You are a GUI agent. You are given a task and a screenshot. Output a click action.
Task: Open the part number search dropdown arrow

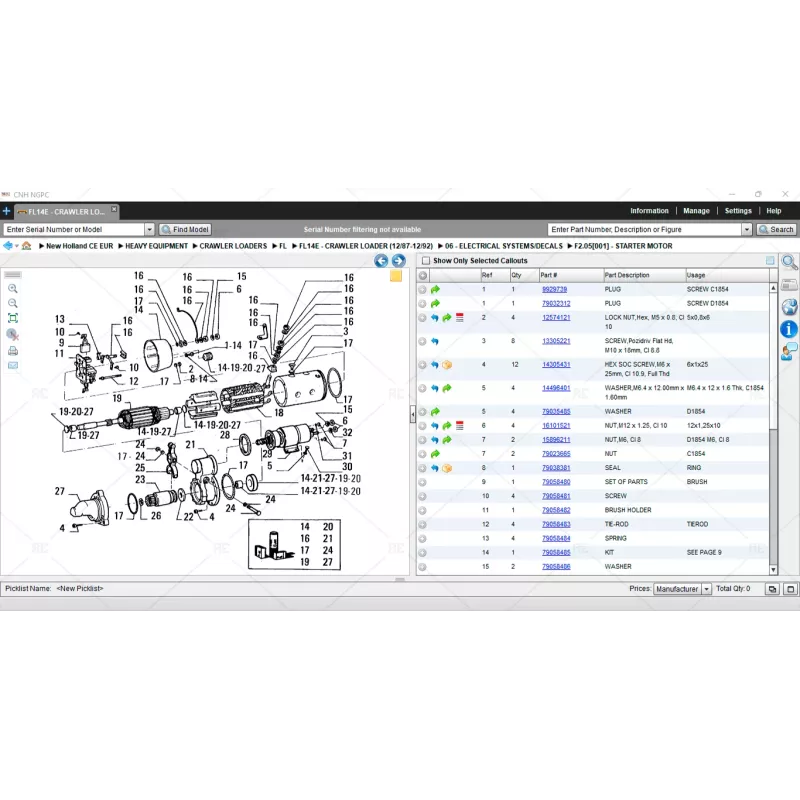(747, 229)
